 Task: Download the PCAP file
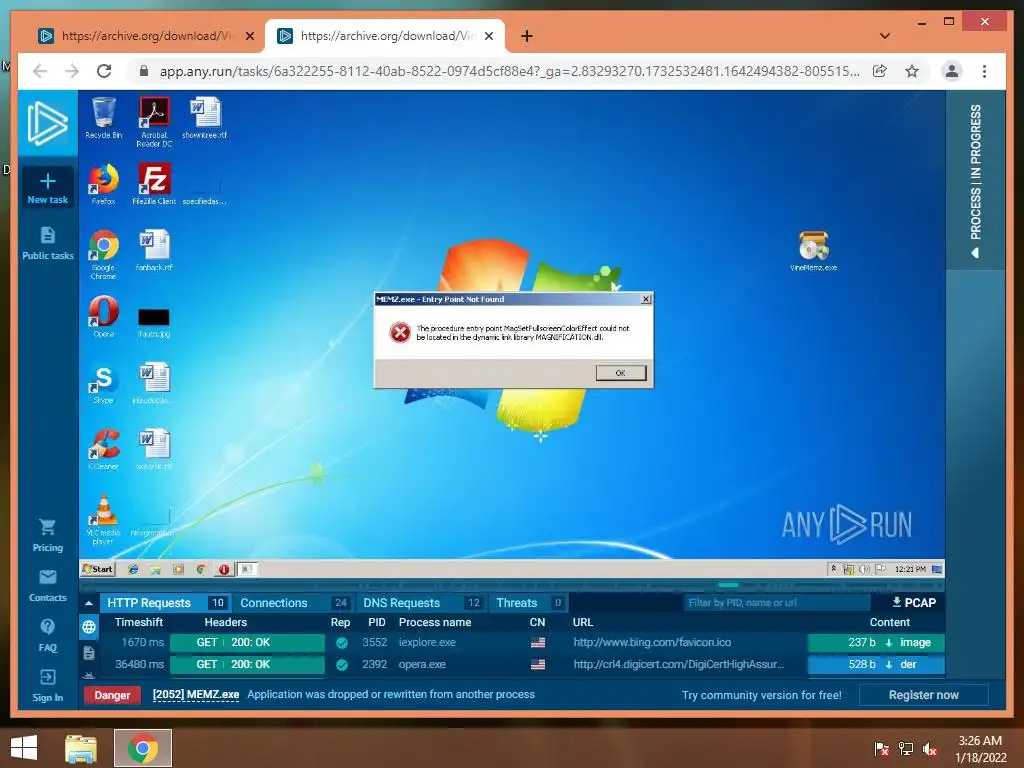point(914,603)
